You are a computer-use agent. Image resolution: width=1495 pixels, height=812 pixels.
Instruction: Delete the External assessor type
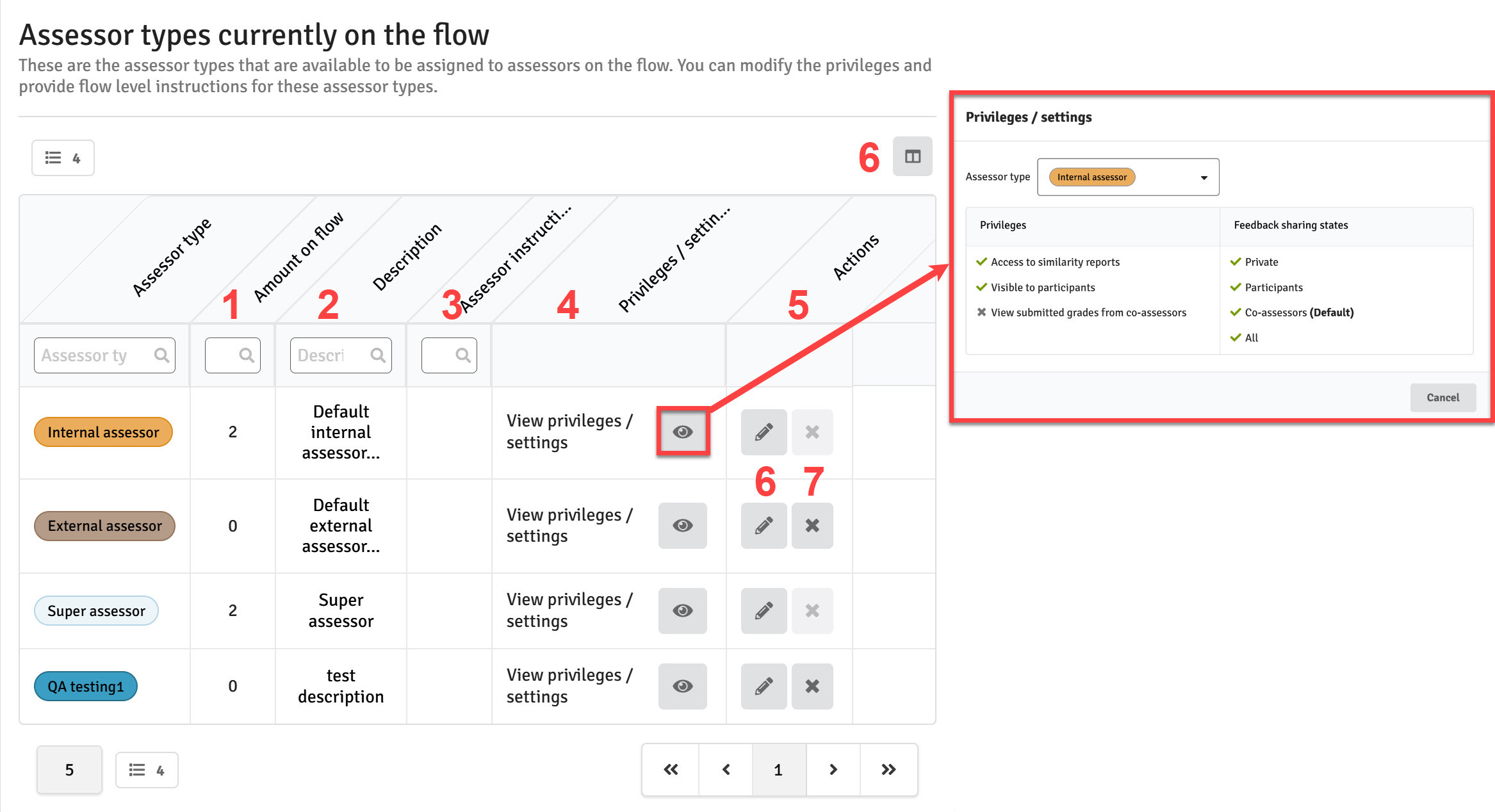[x=812, y=526]
